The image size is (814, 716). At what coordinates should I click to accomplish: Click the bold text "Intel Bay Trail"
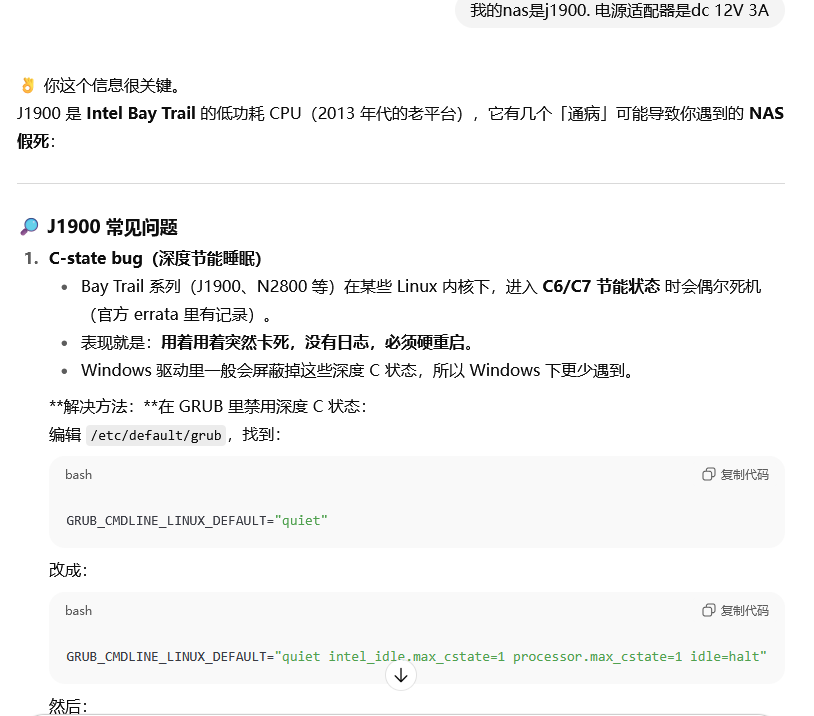pyautogui.click(x=141, y=113)
